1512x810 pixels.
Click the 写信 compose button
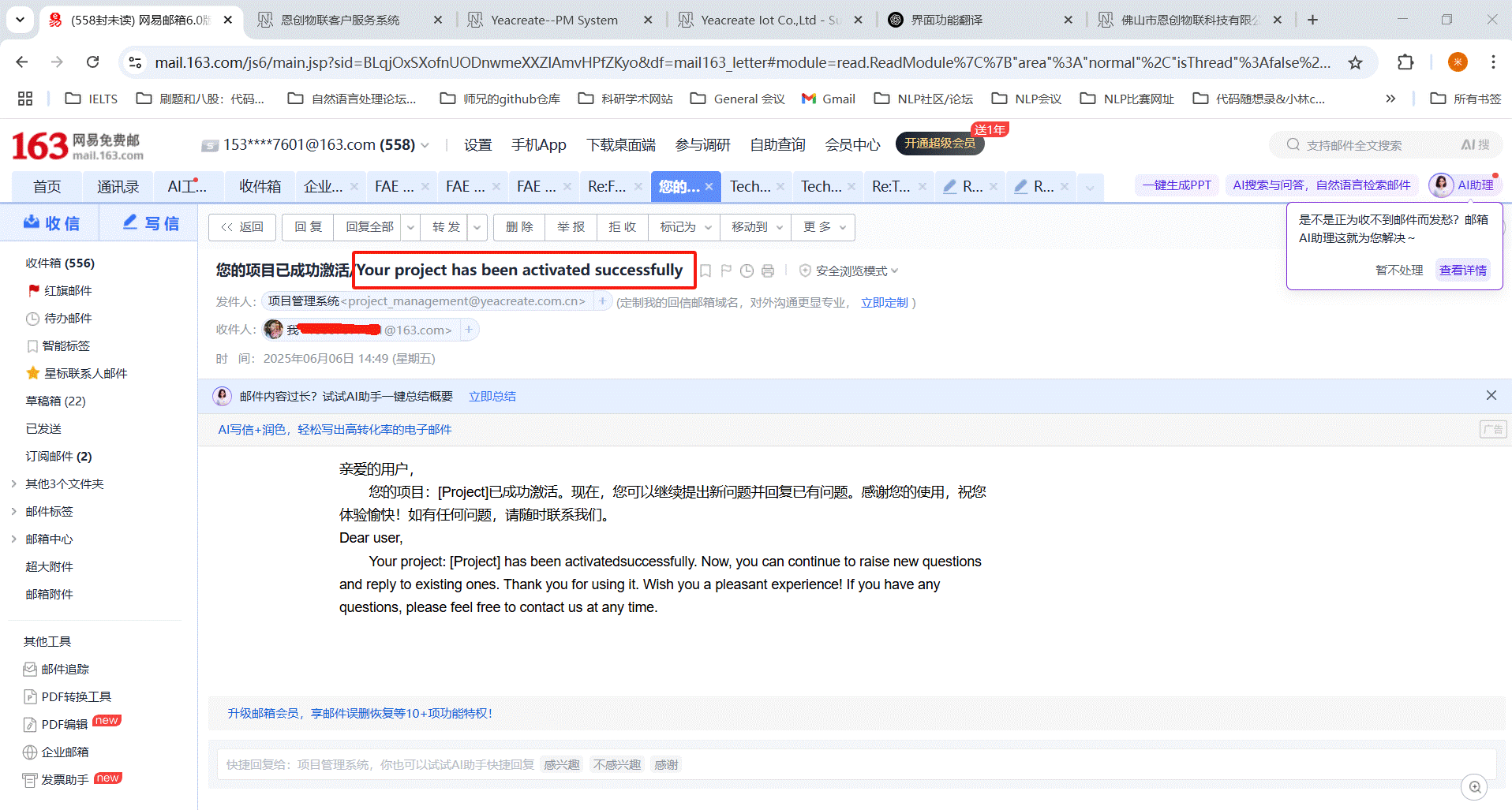[x=151, y=223]
